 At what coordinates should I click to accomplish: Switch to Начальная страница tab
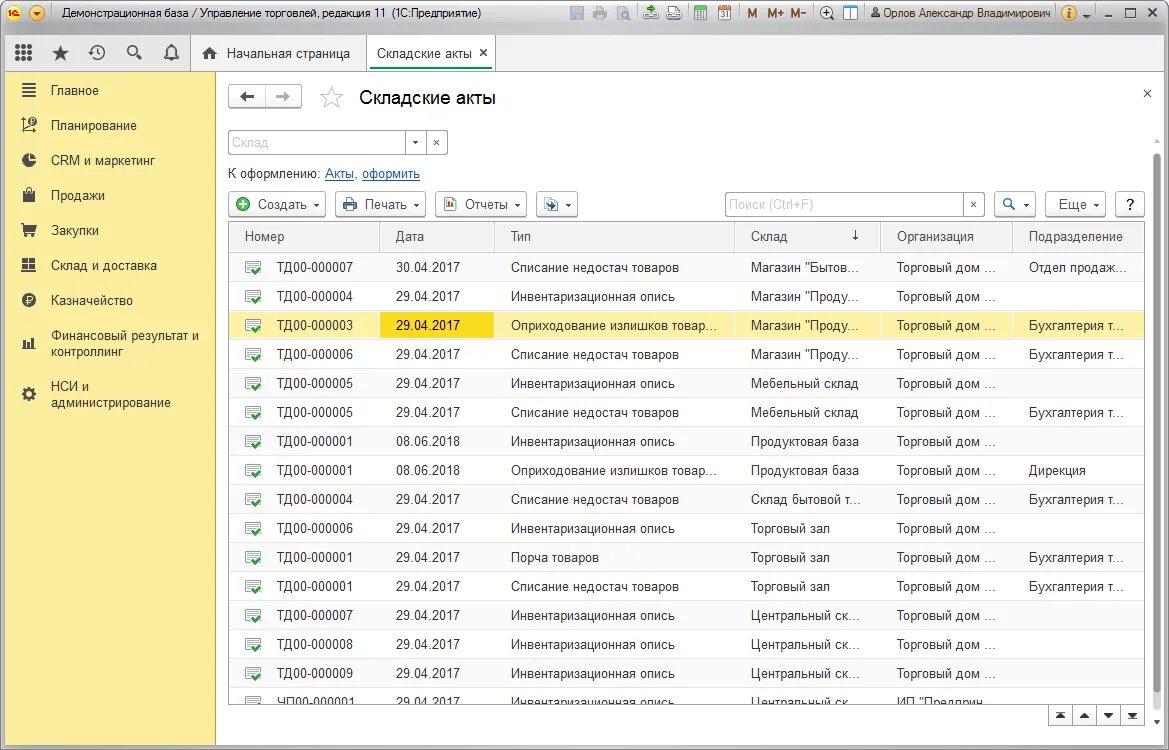click(x=279, y=53)
